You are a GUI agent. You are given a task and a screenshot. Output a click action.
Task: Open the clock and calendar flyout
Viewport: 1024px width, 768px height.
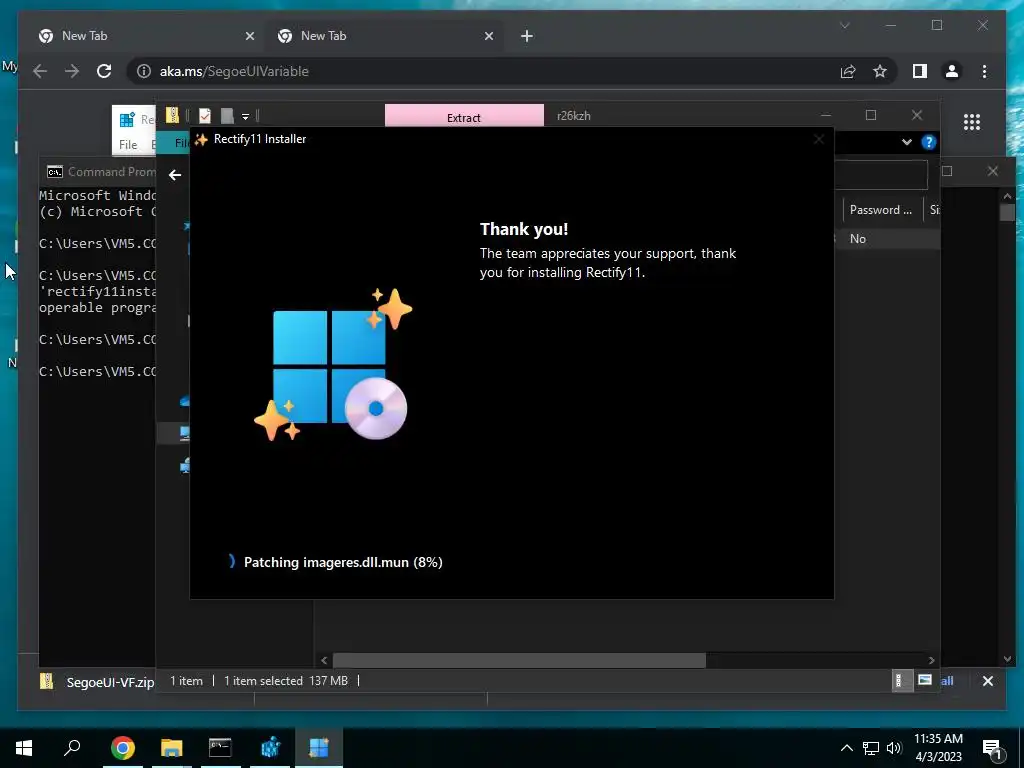(x=938, y=748)
